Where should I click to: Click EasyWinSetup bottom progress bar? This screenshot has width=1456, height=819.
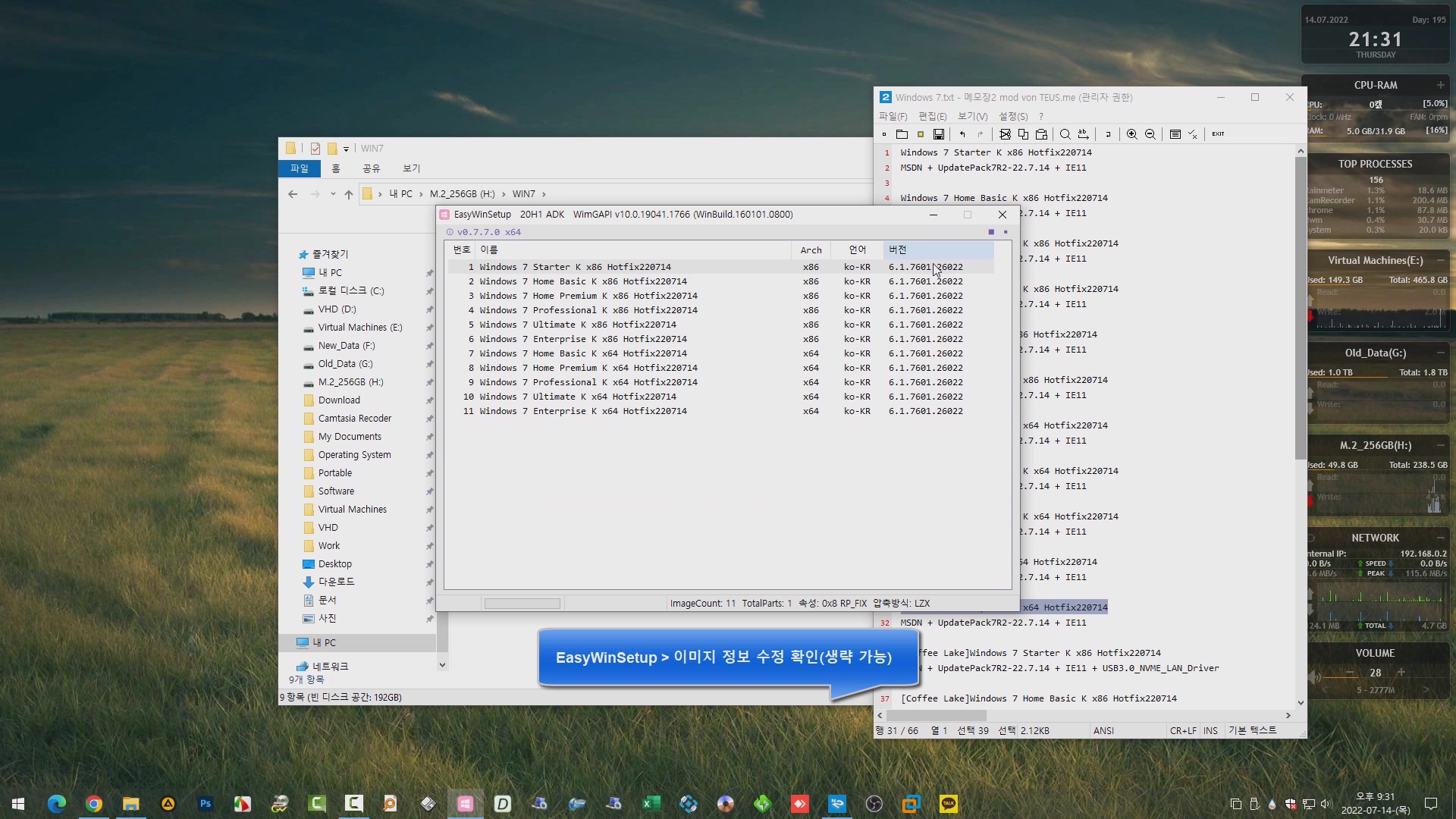tap(522, 604)
